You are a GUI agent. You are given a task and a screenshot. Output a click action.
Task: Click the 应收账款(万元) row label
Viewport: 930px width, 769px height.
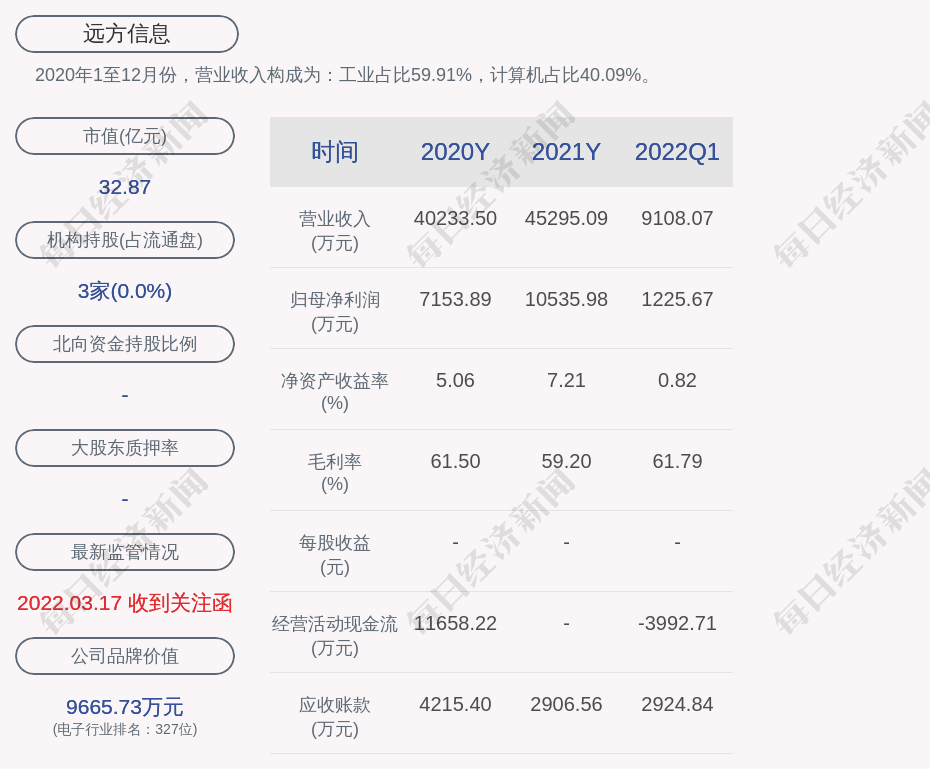pos(335,717)
